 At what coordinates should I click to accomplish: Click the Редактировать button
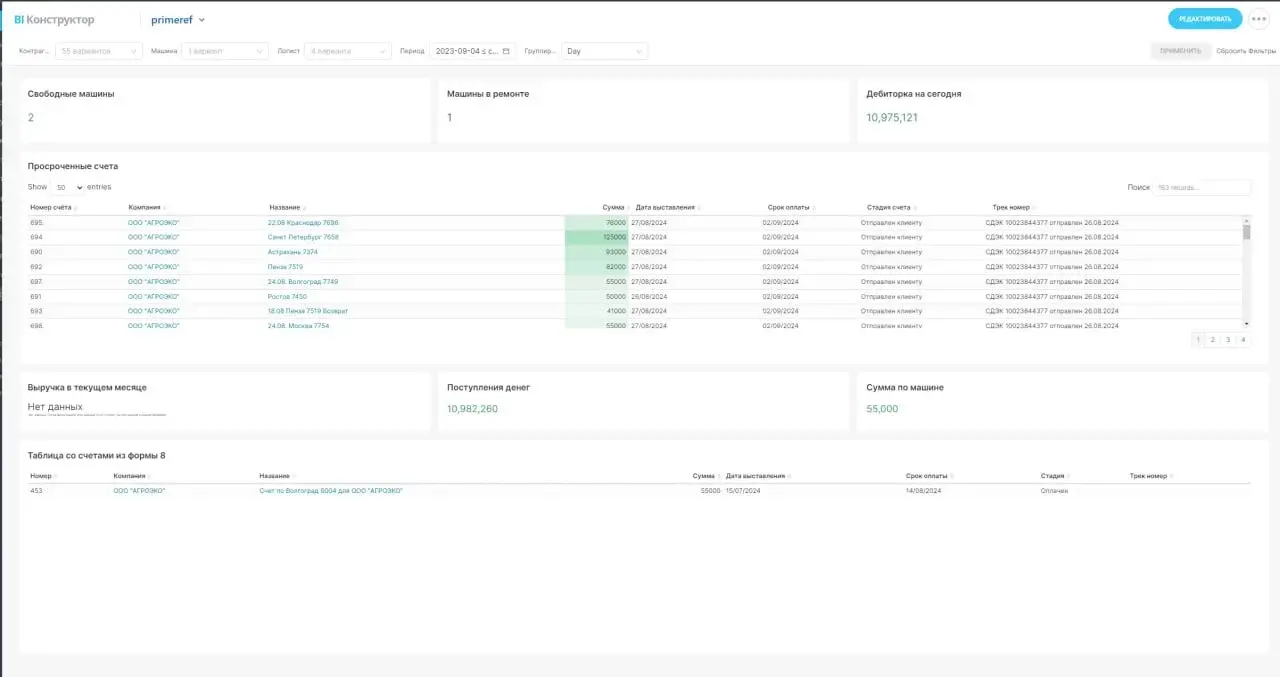(x=1205, y=19)
